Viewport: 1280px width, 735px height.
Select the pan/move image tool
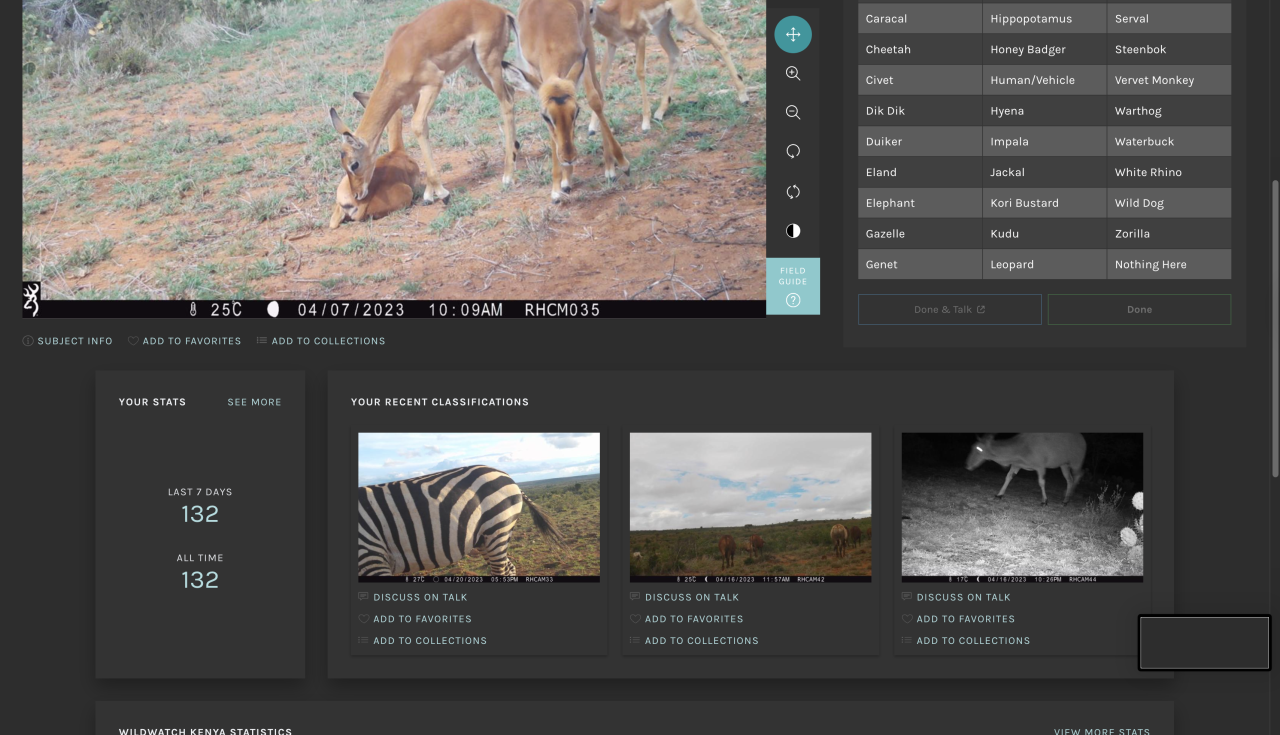coord(793,34)
